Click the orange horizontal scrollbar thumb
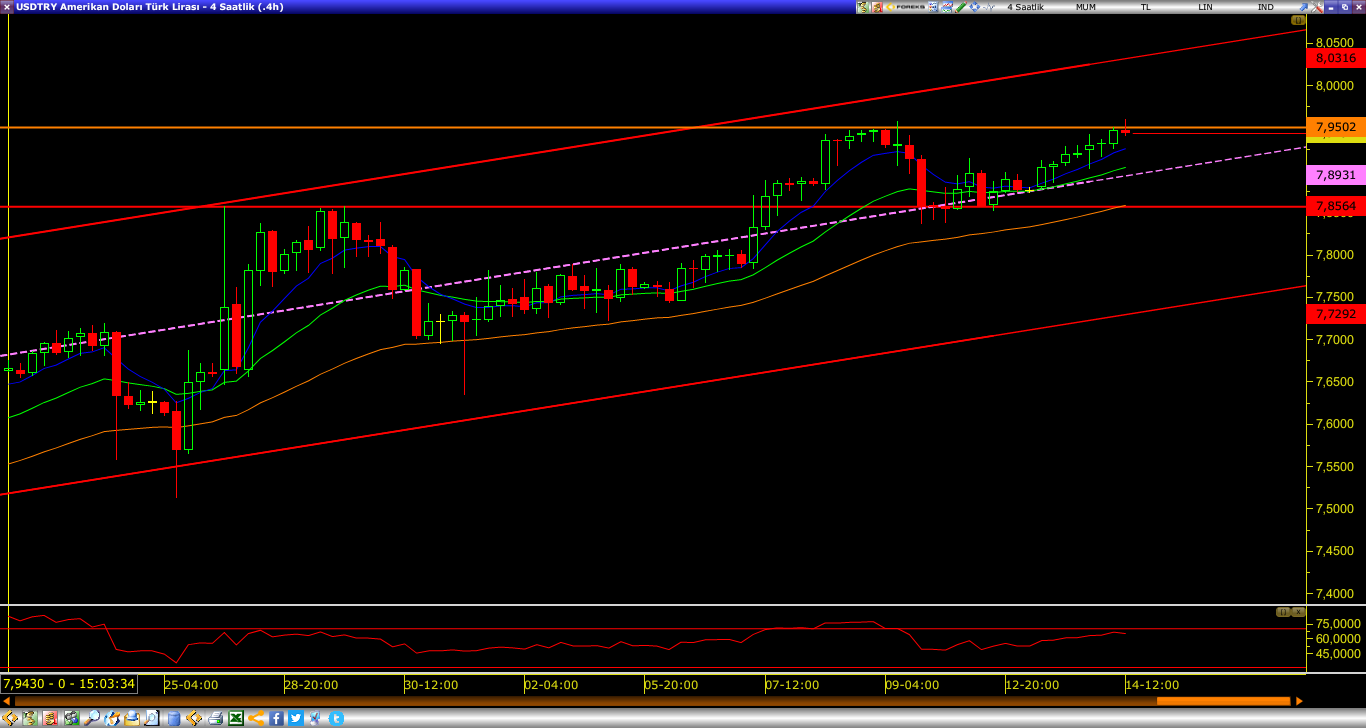 click(x=1223, y=701)
